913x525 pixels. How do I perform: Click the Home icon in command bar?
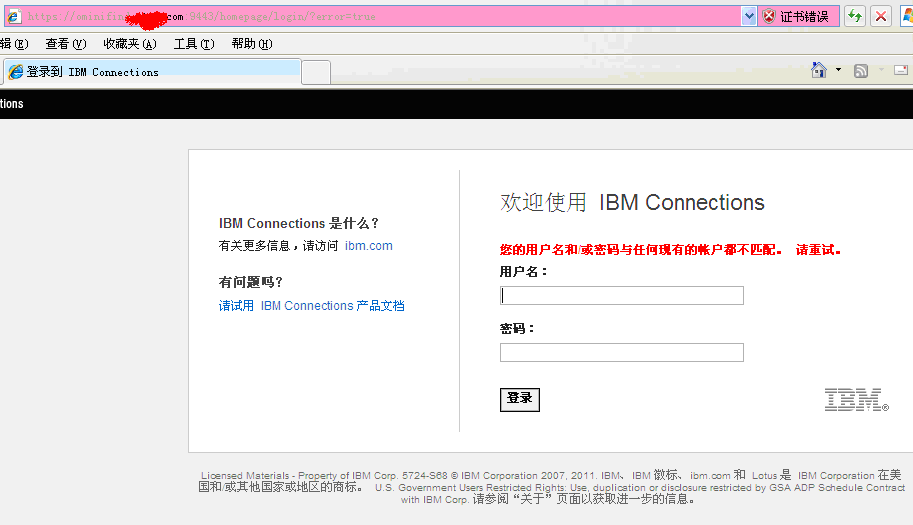click(819, 70)
